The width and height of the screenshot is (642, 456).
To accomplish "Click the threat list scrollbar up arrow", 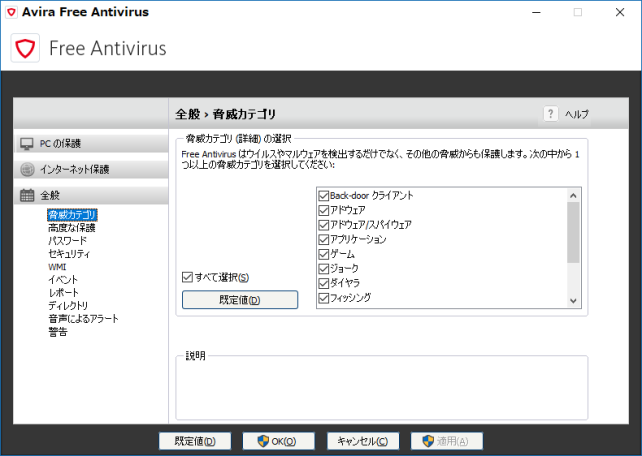I will point(573,196).
